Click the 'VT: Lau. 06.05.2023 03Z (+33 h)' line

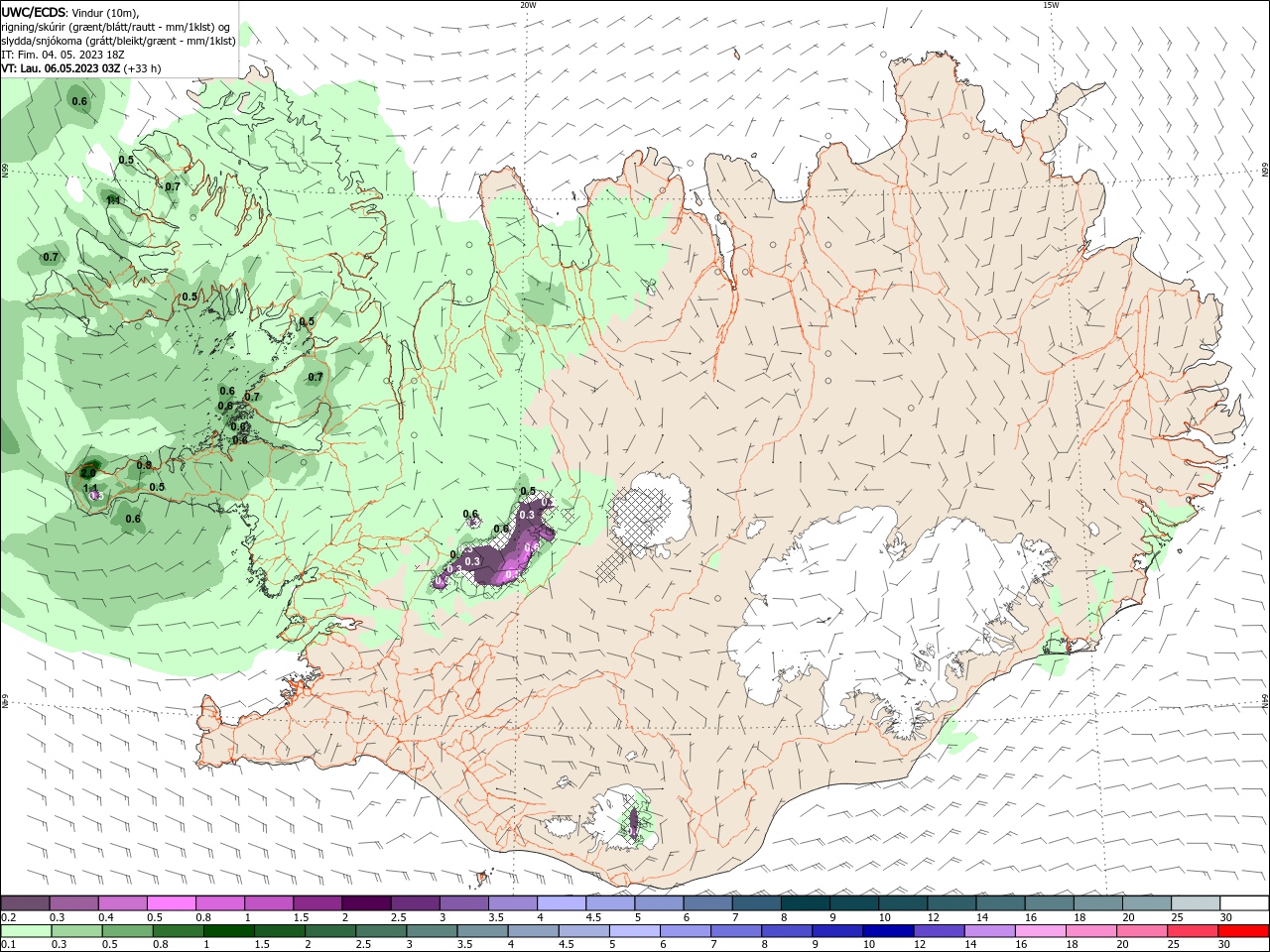point(81,68)
